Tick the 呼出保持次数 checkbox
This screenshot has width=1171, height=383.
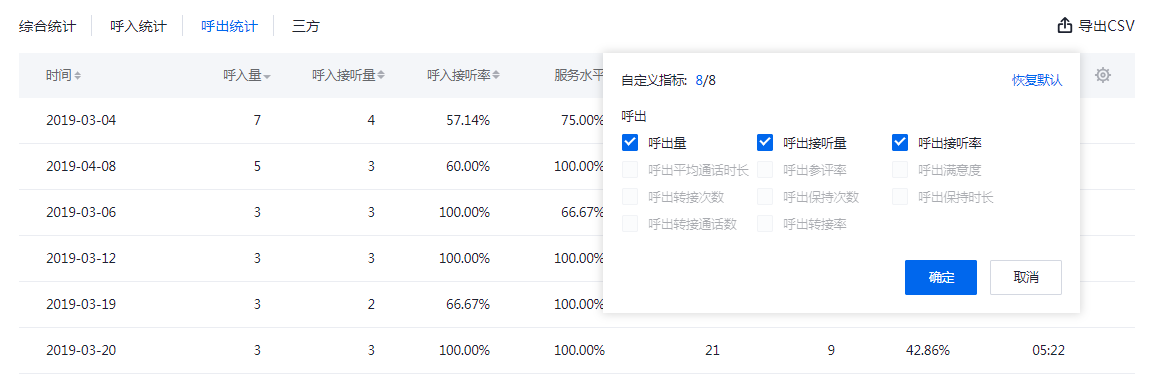point(765,196)
